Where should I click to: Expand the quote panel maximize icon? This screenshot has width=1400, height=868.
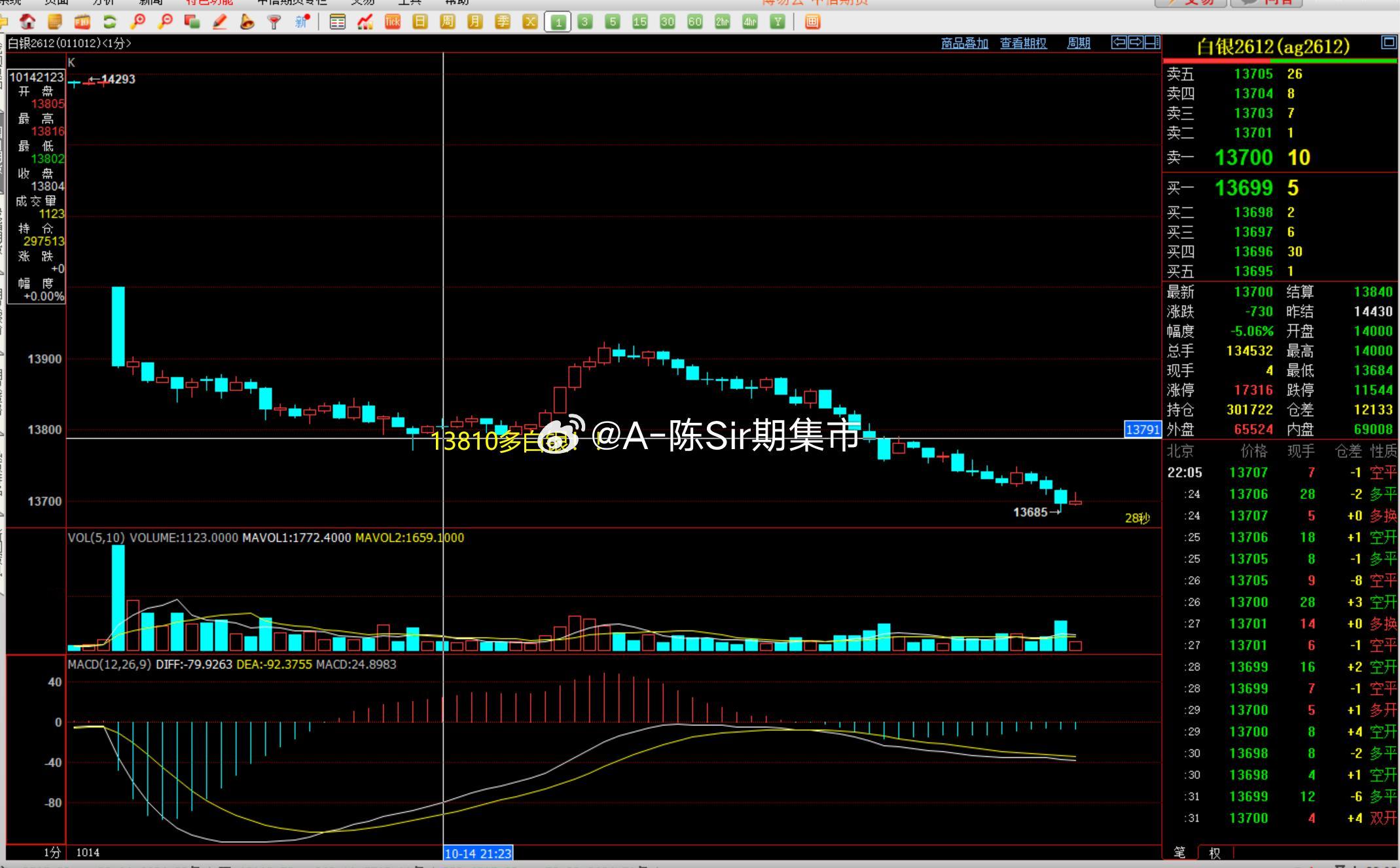[x=1388, y=43]
